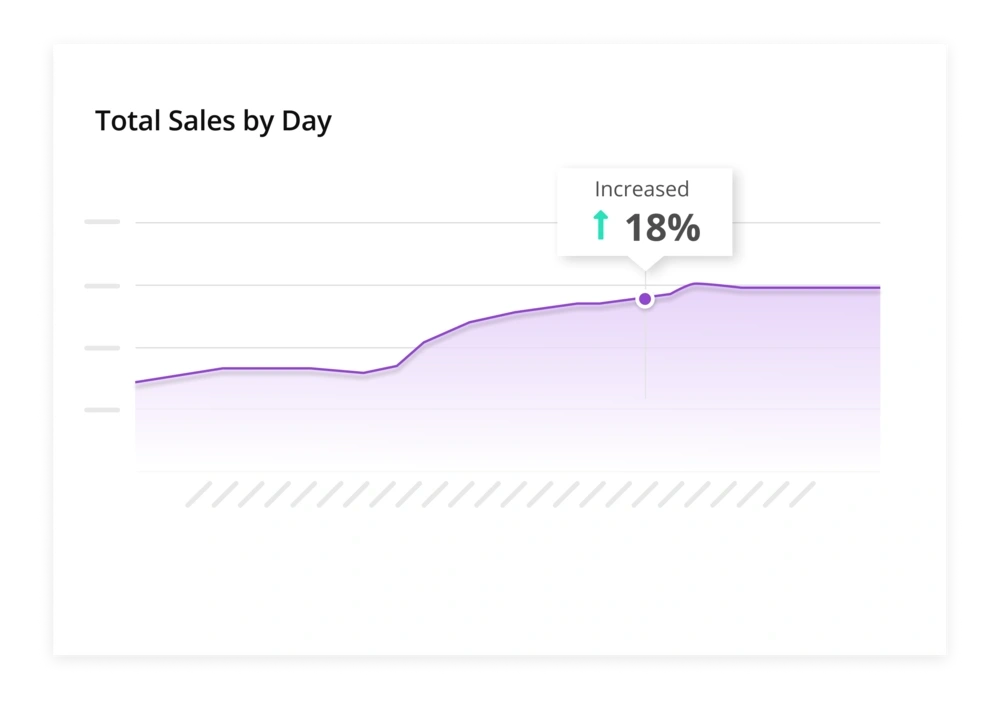Click the highest peak of the purple line
The width and height of the screenshot is (1000, 726).
(x=696, y=284)
